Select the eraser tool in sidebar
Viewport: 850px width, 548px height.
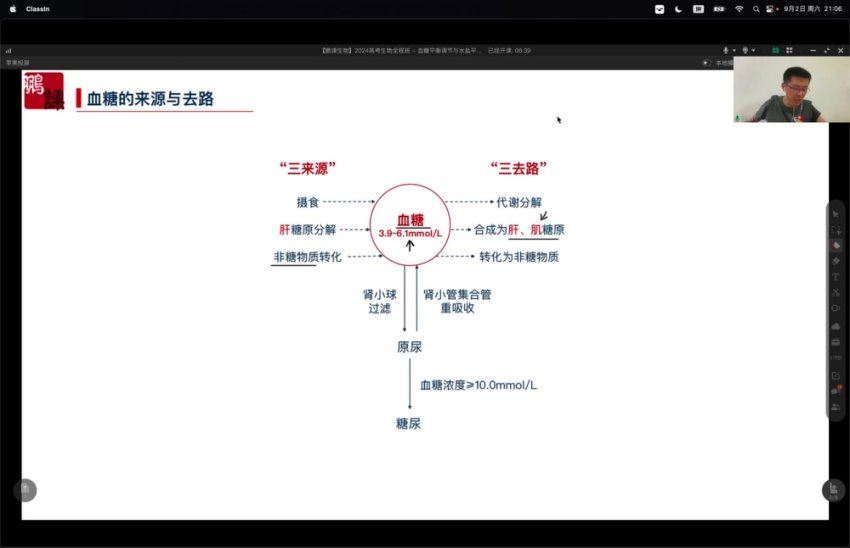coord(836,260)
